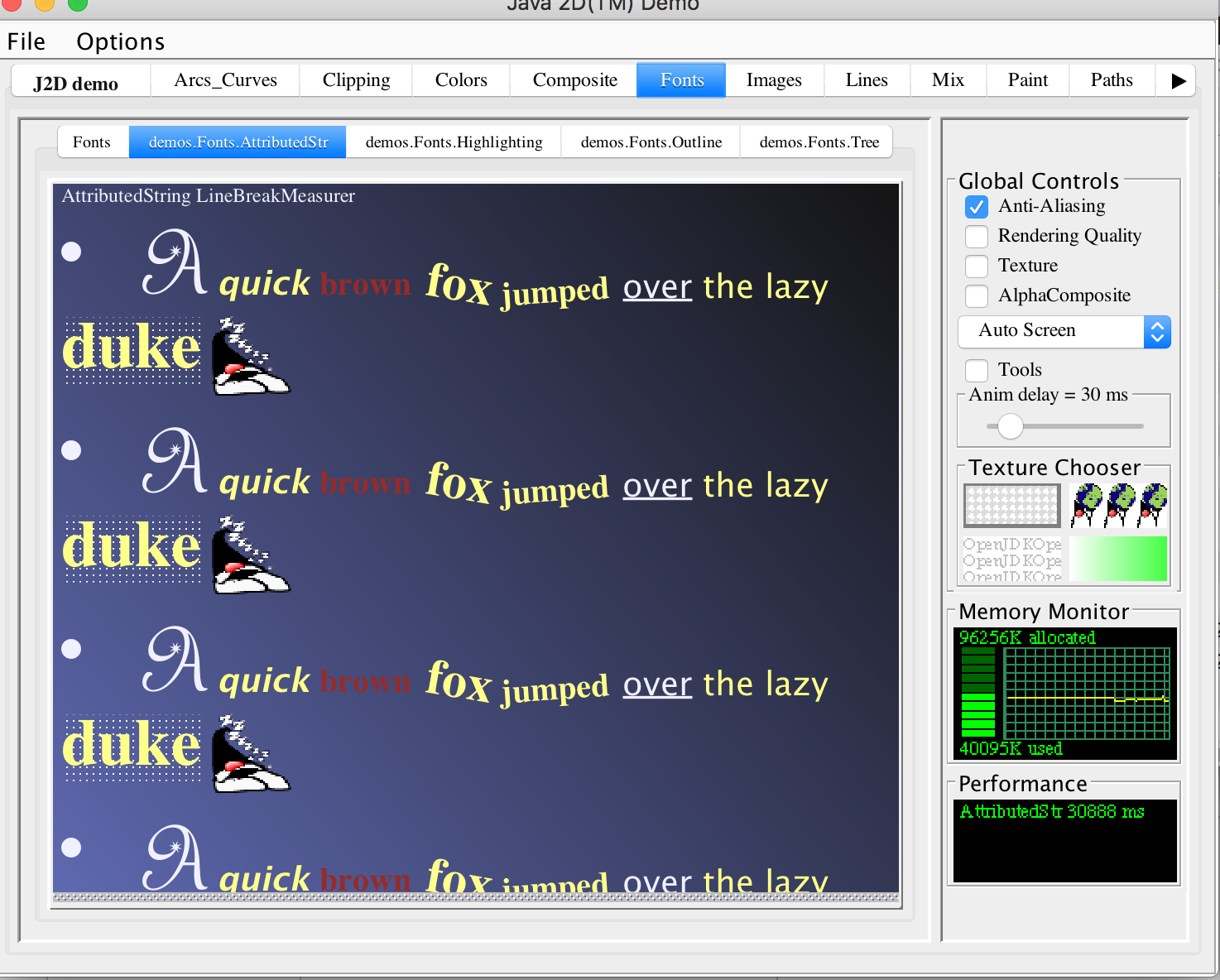Viewport: 1220px width, 980px height.
Task: Click the red window close button
Action: pos(11,3)
